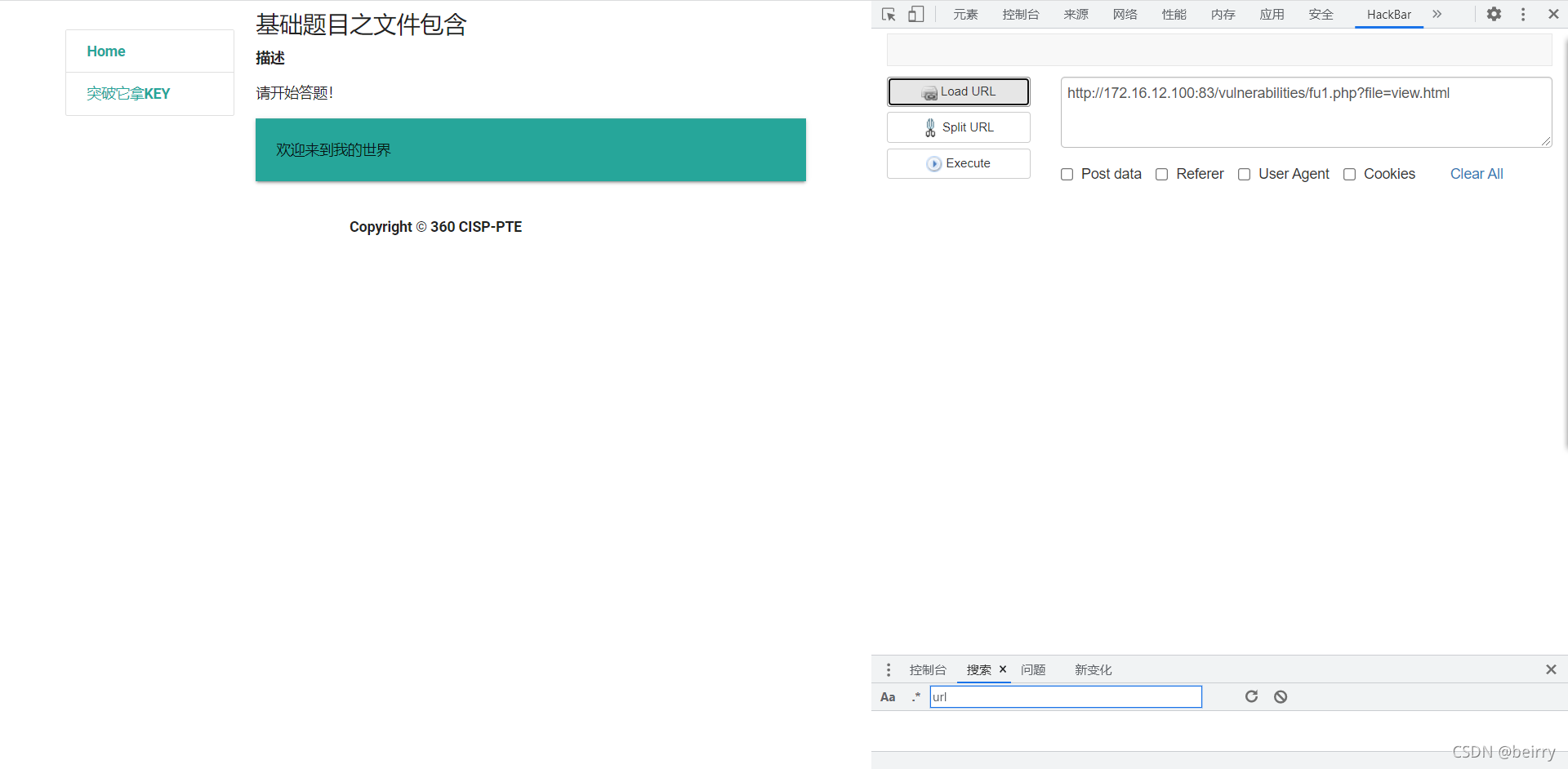Enable the Cookies checkbox
Screen dimensions: 1568x769
click(1349, 174)
